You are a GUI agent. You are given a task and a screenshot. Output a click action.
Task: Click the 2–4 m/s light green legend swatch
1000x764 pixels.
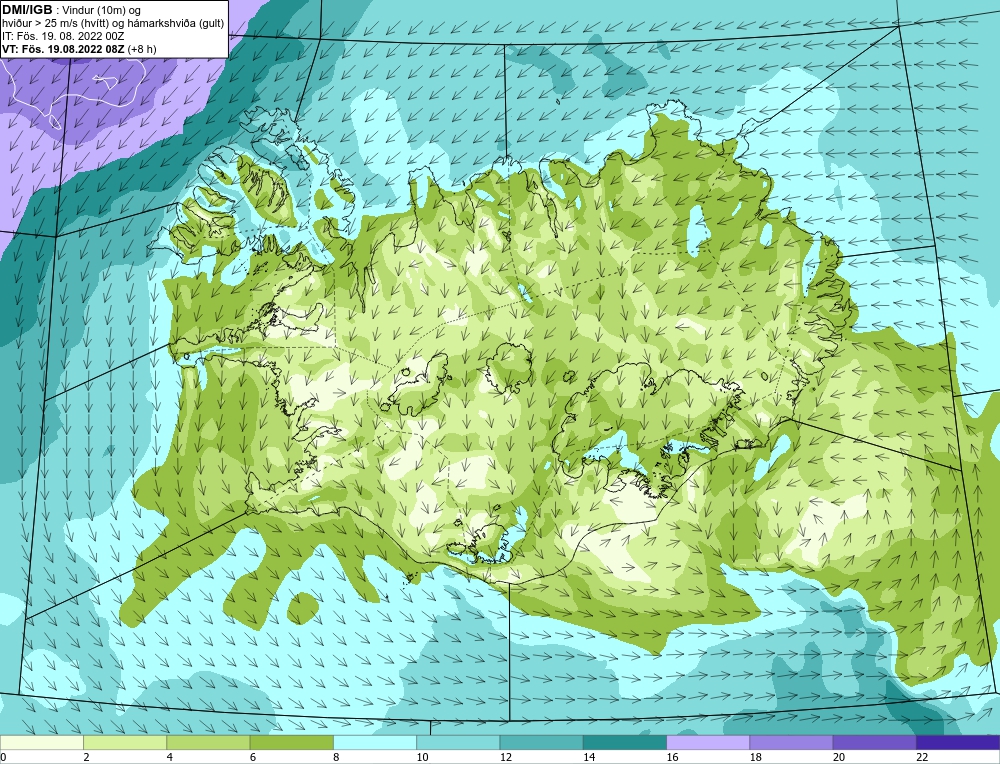pyautogui.click(x=125, y=742)
